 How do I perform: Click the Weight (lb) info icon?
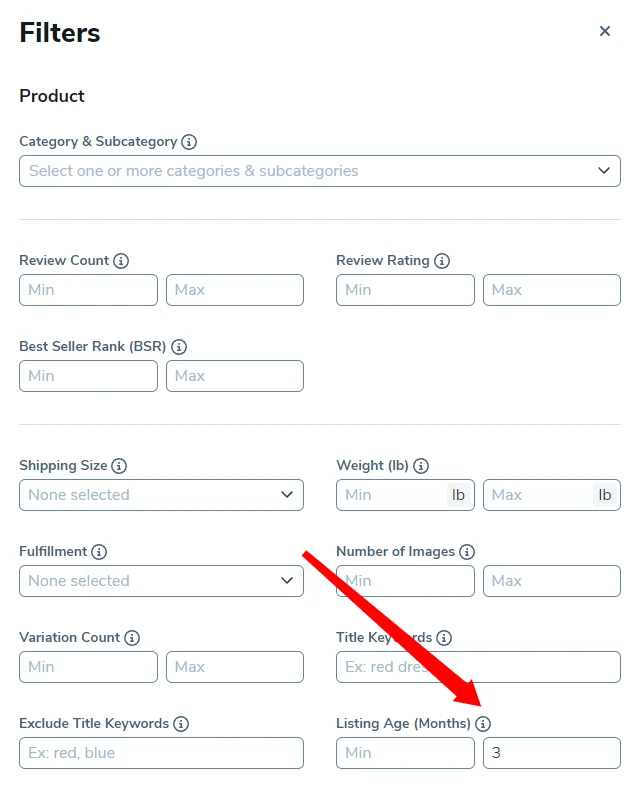(421, 465)
